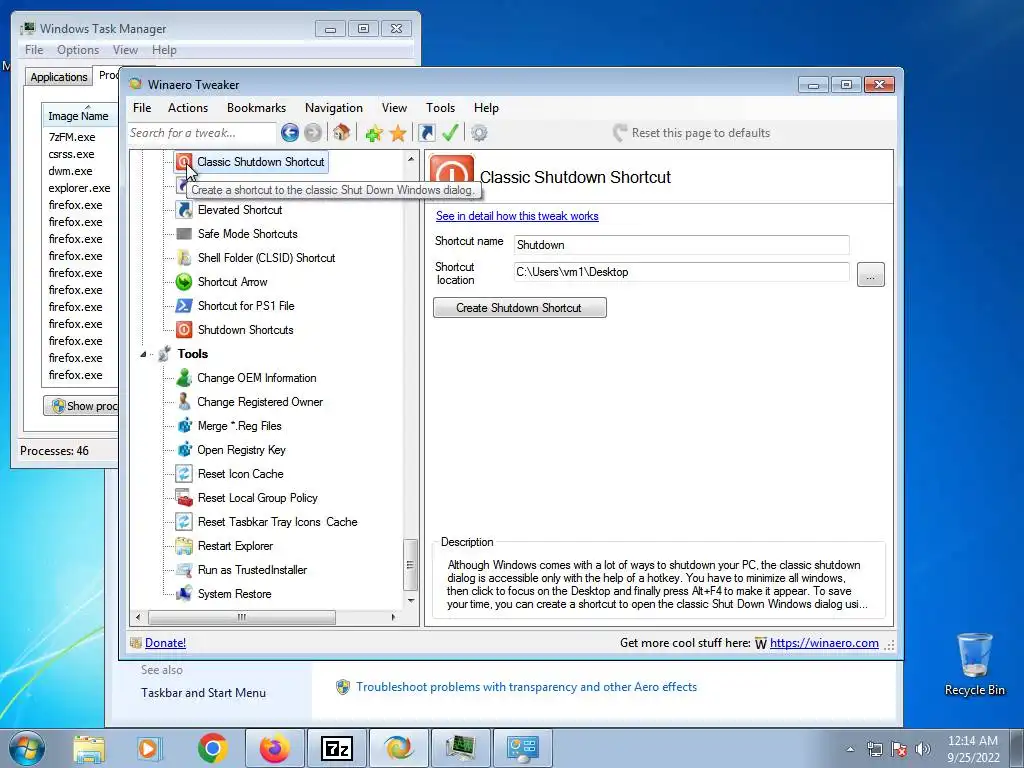
Task: Click the Classic Shutdown Shortcut tree icon
Action: click(x=184, y=161)
